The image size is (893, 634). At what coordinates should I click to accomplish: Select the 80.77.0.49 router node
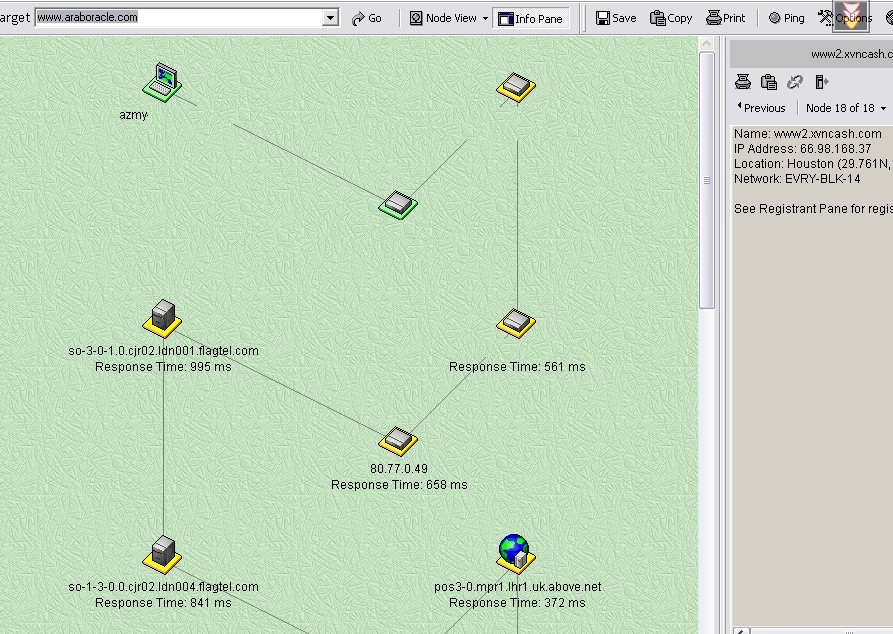(x=398, y=440)
